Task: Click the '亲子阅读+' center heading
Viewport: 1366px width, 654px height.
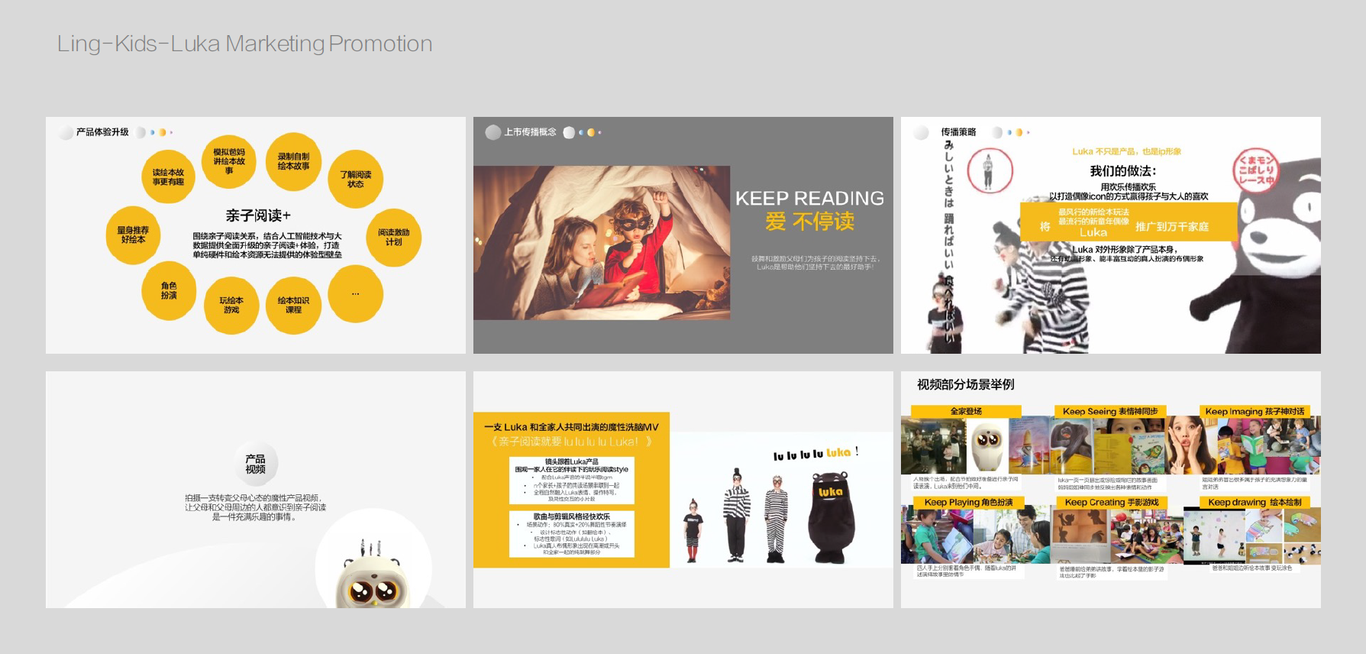Action: pyautogui.click(x=258, y=216)
